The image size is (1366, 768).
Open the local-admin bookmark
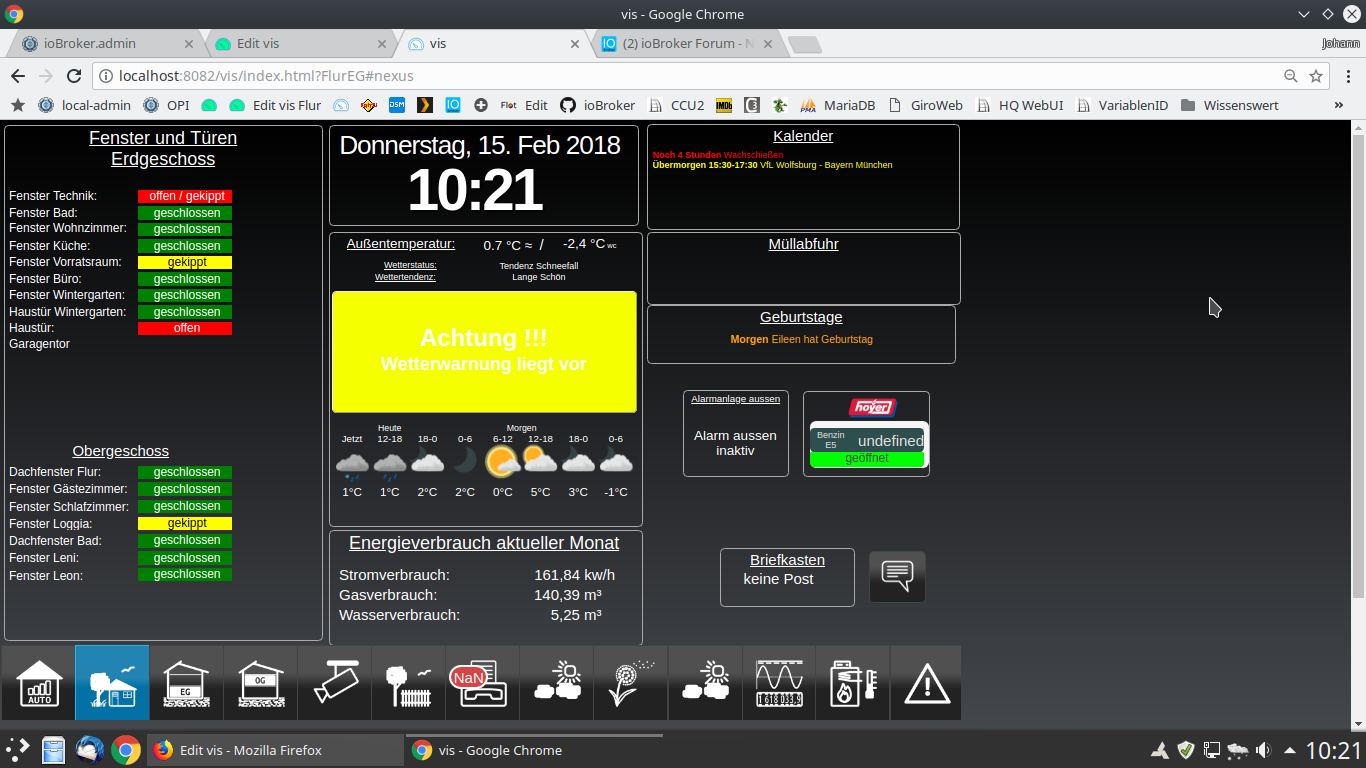point(84,105)
